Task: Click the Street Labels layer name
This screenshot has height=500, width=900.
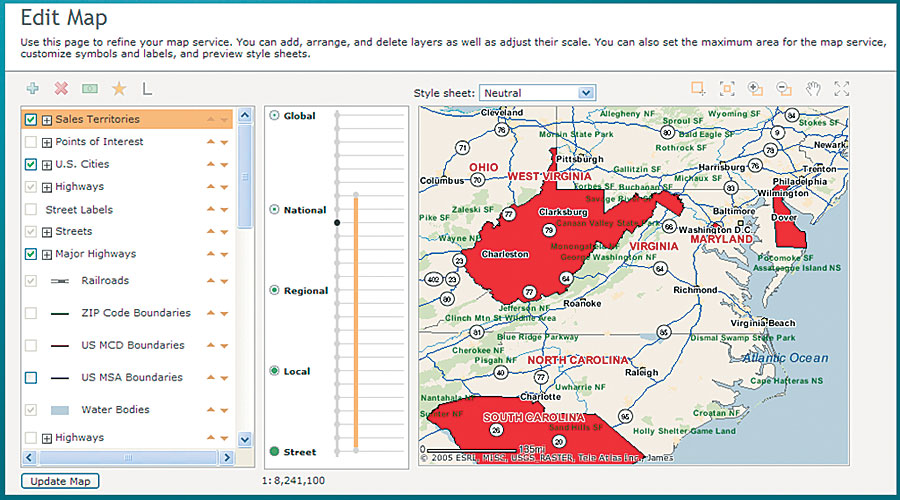Action: (79, 210)
